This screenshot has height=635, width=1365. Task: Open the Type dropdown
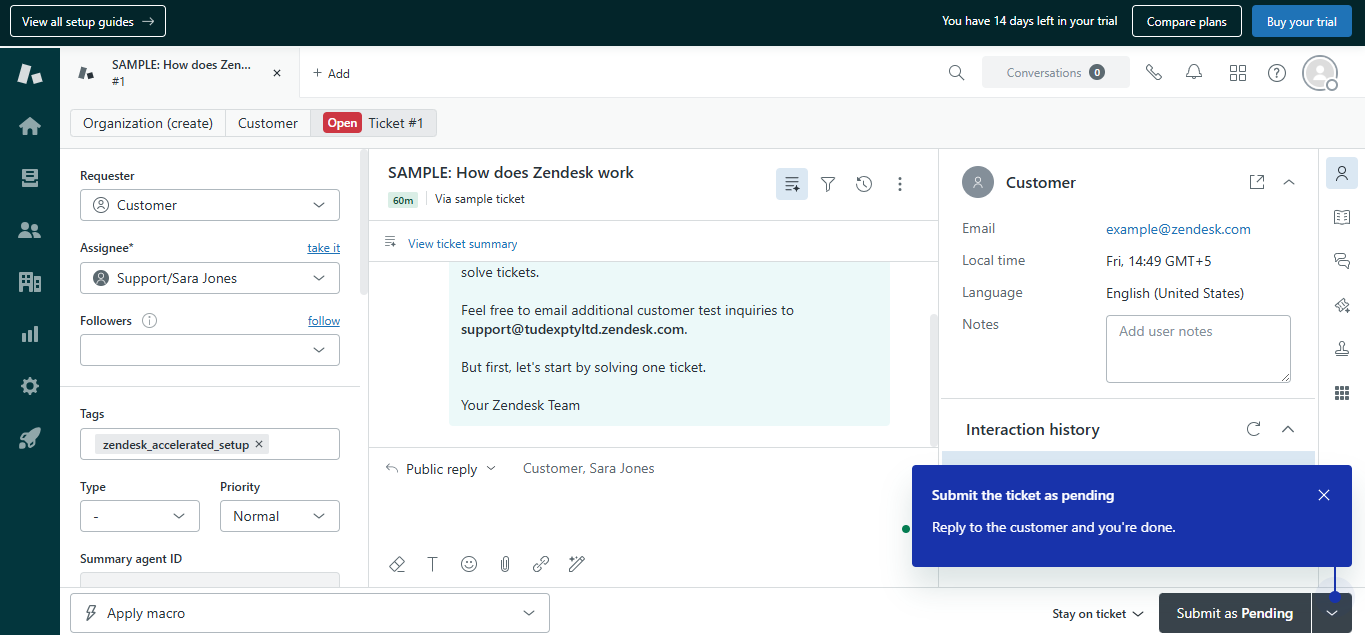point(139,516)
